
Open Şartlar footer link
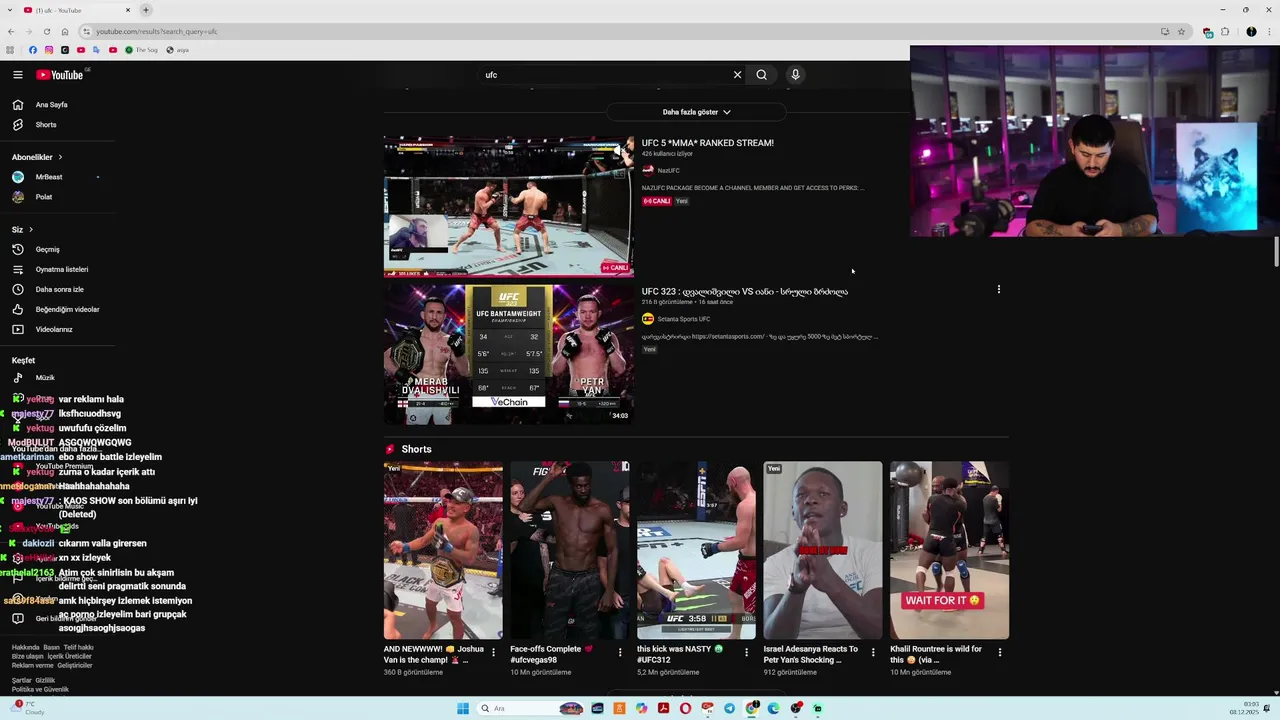click(21, 681)
